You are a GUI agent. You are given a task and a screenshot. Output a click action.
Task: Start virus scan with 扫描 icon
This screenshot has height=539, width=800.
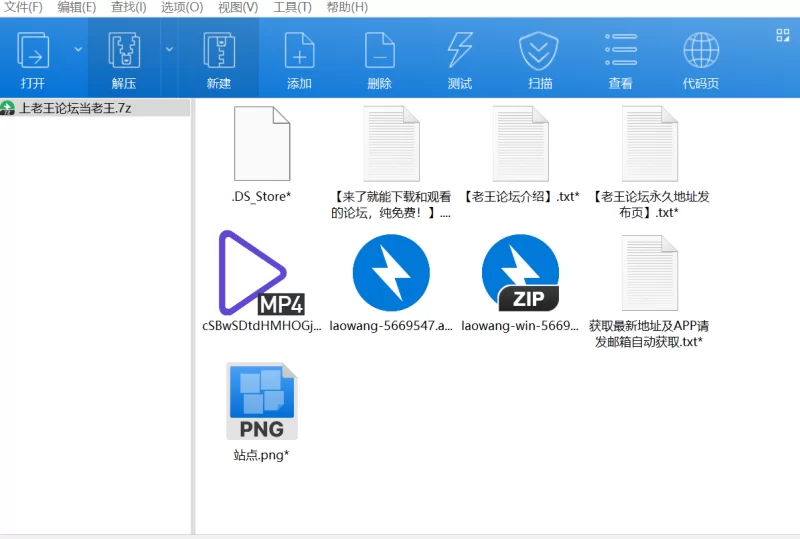tap(539, 51)
